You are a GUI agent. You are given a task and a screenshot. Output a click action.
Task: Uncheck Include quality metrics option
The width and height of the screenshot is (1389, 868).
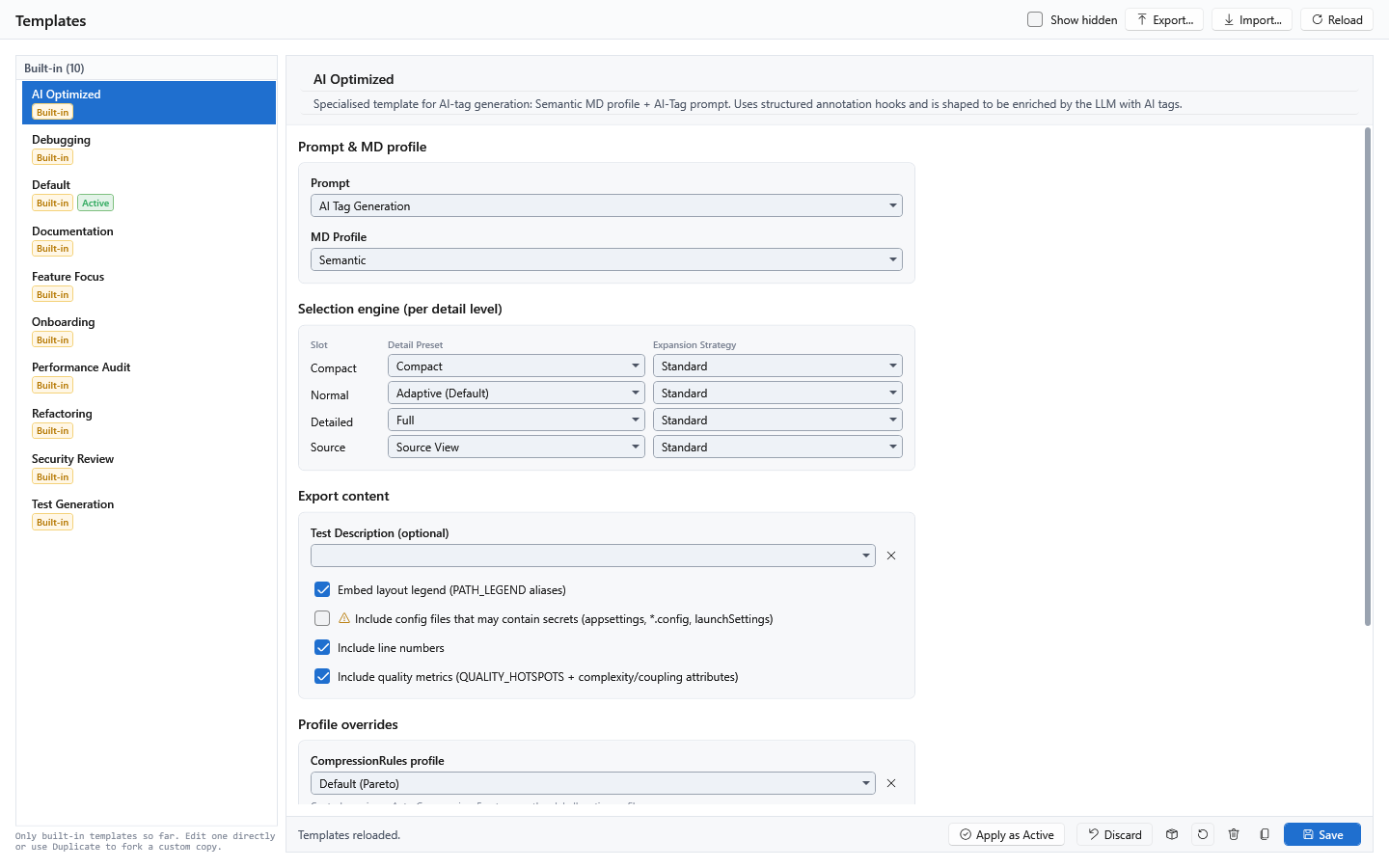click(x=322, y=676)
